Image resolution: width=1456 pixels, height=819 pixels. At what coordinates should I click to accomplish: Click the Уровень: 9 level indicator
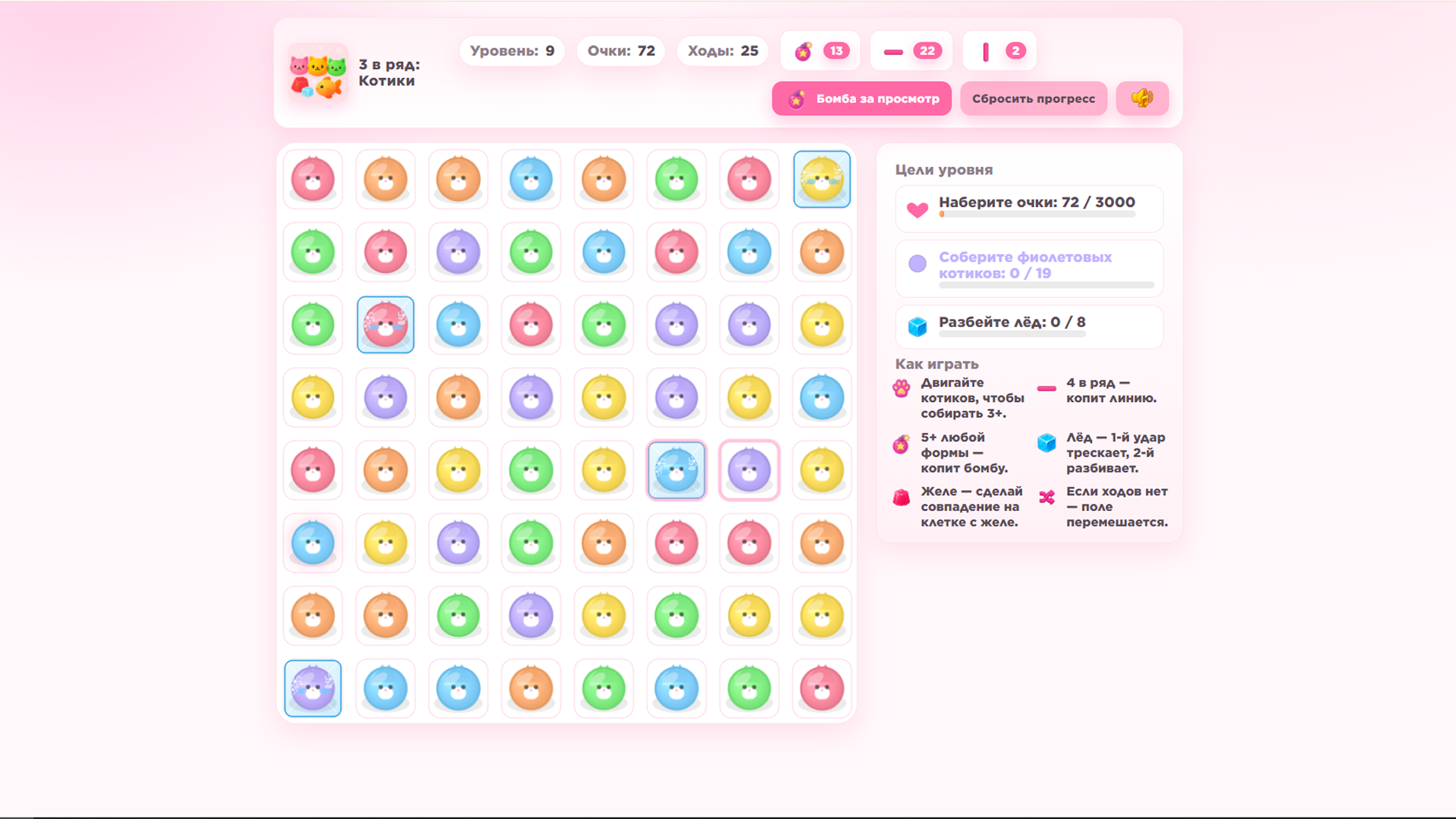(x=512, y=51)
